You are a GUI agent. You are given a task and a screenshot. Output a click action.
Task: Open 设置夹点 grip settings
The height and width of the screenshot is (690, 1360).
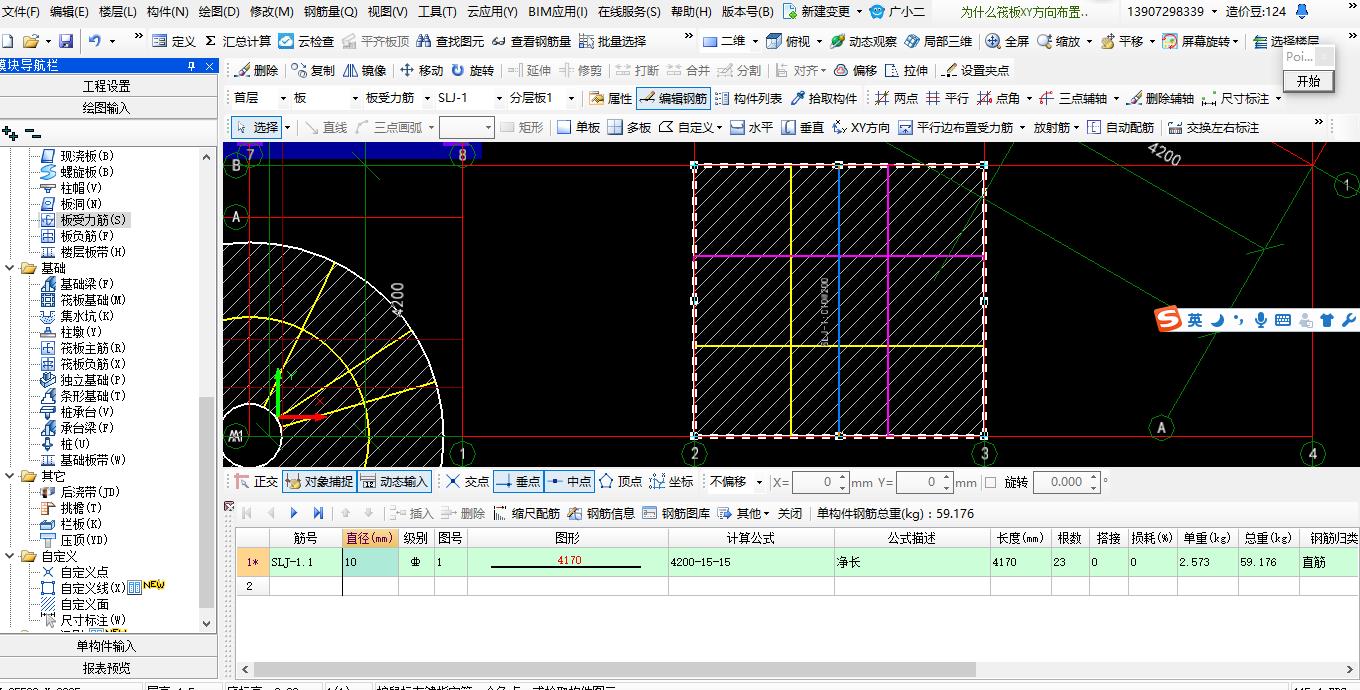pyautogui.click(x=976, y=71)
